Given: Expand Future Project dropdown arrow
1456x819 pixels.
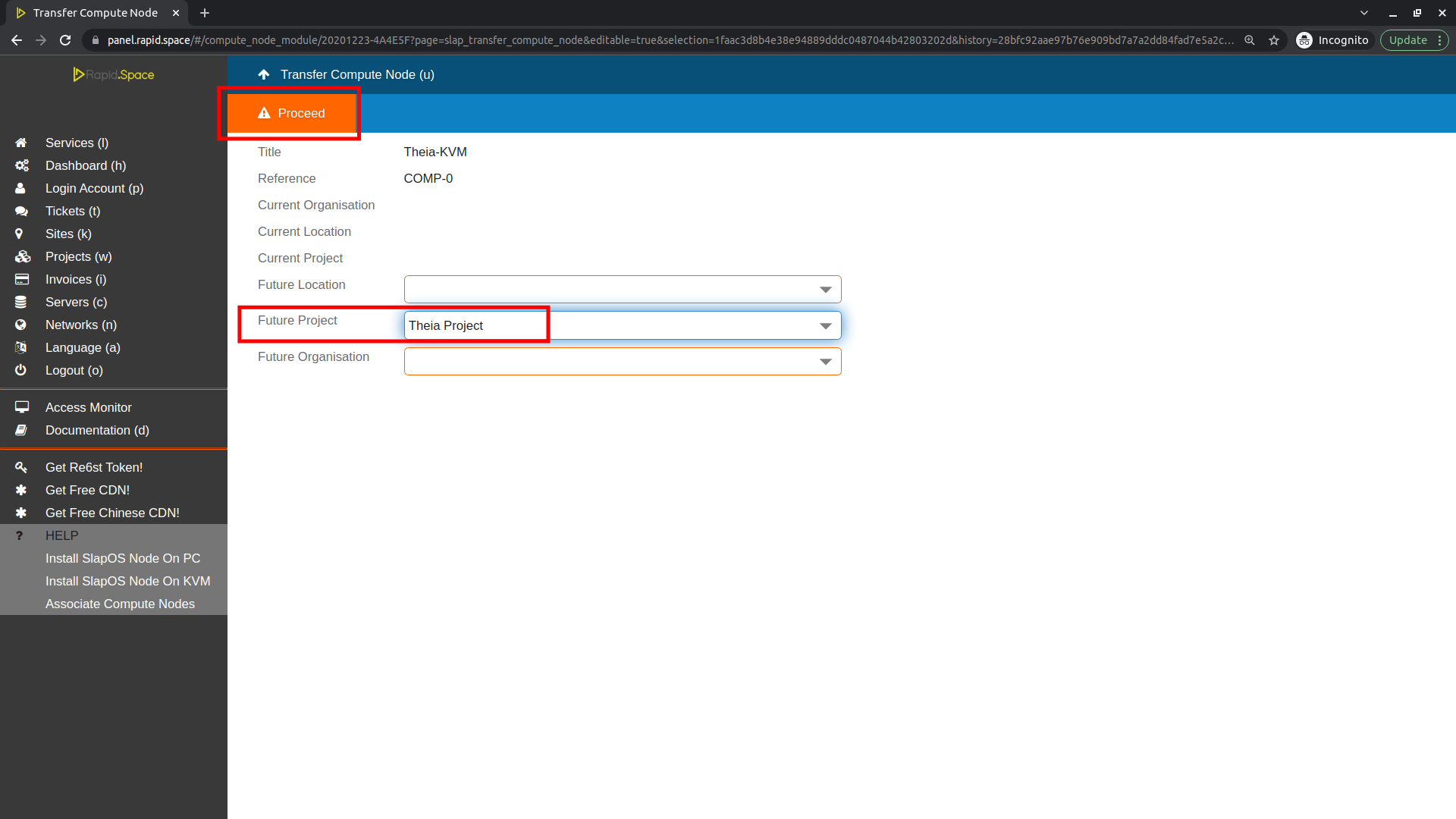Looking at the screenshot, I should click(x=826, y=325).
